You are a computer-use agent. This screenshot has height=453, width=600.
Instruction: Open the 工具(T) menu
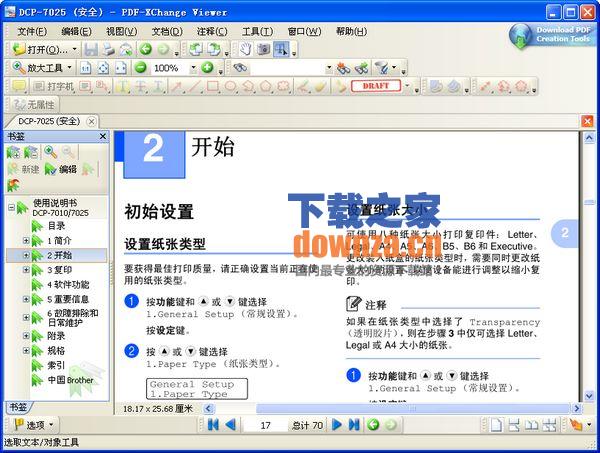point(257,31)
